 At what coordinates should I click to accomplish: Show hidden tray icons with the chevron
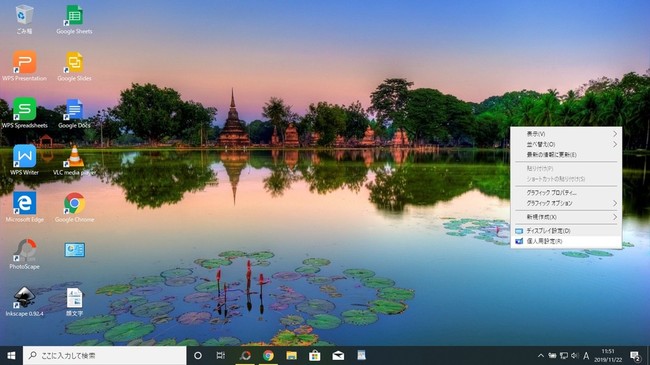click(x=541, y=355)
